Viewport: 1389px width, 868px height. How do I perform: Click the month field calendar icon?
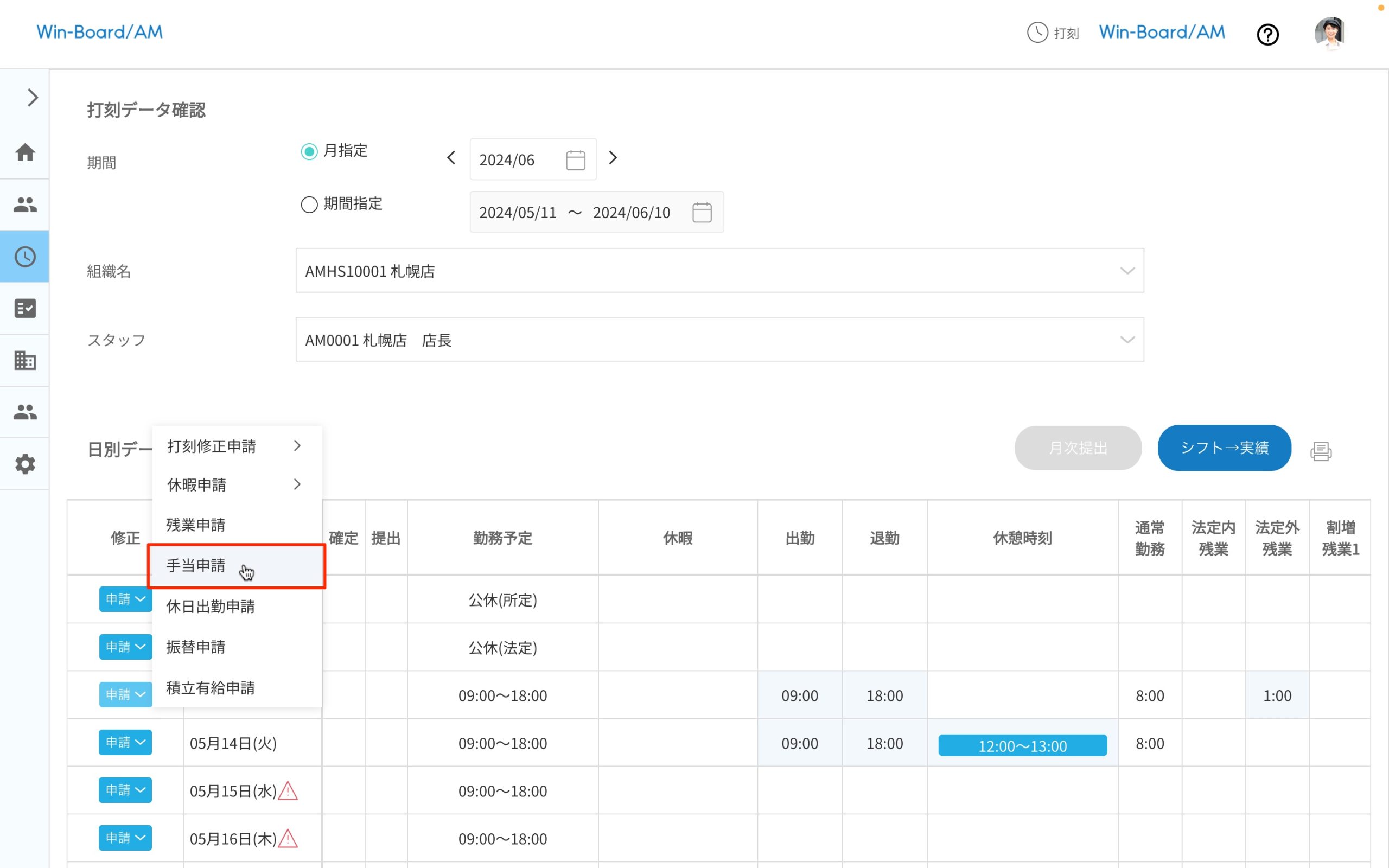(x=575, y=159)
